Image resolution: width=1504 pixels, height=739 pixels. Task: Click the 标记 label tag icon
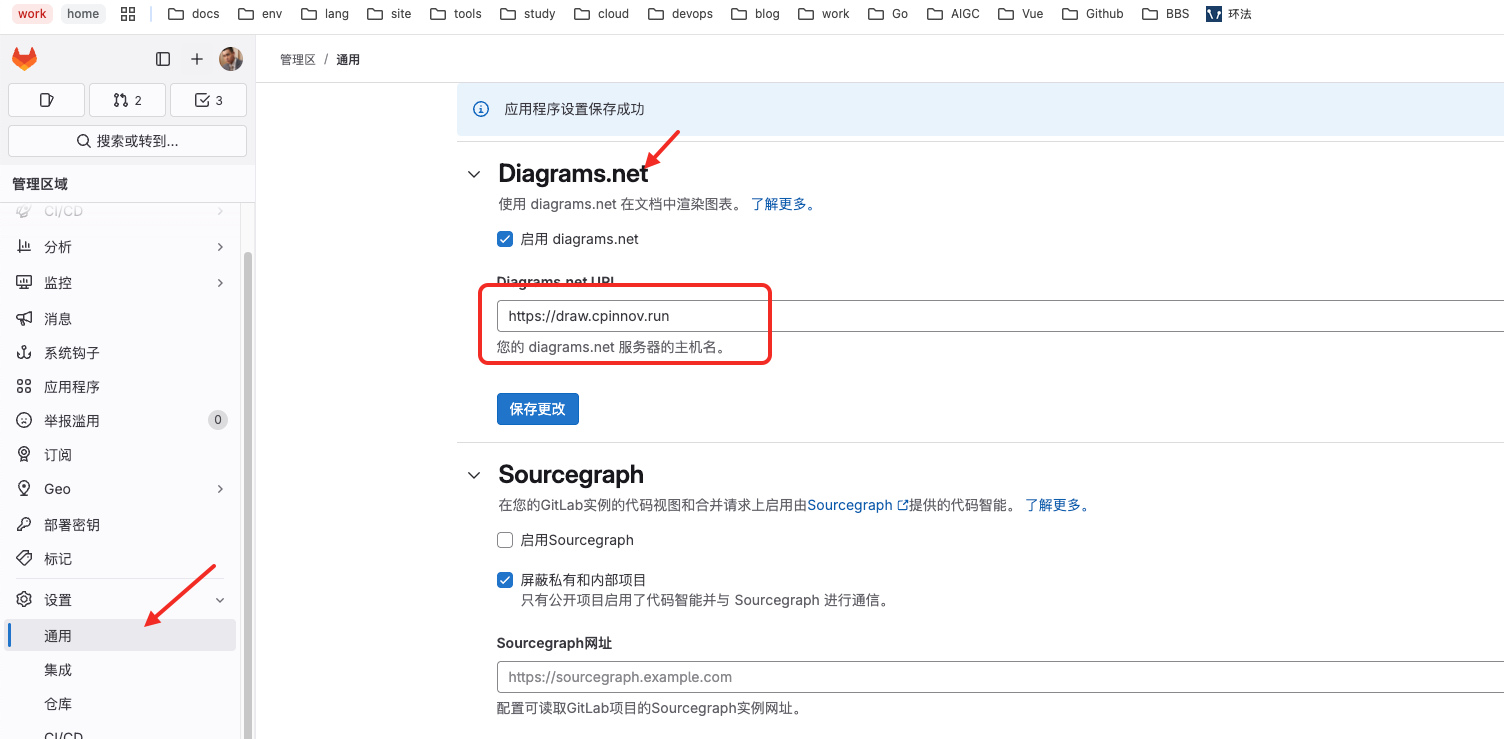(24, 559)
